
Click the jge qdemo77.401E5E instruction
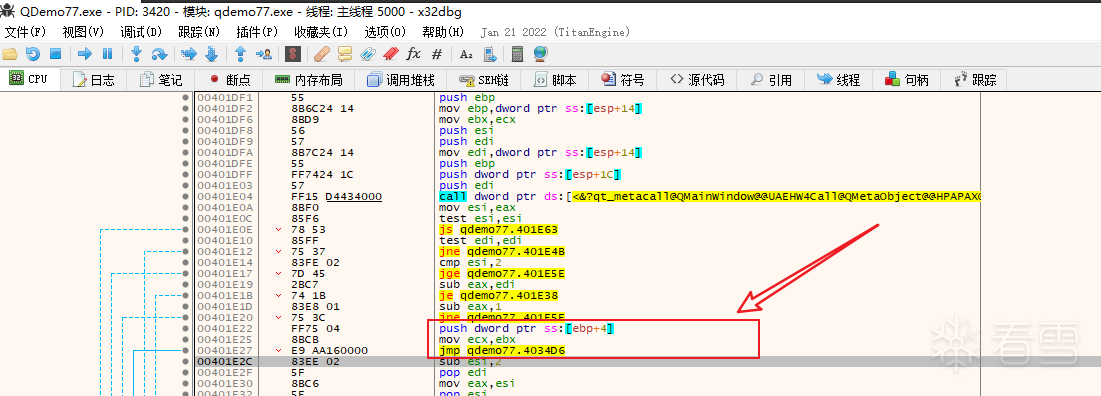point(501,273)
